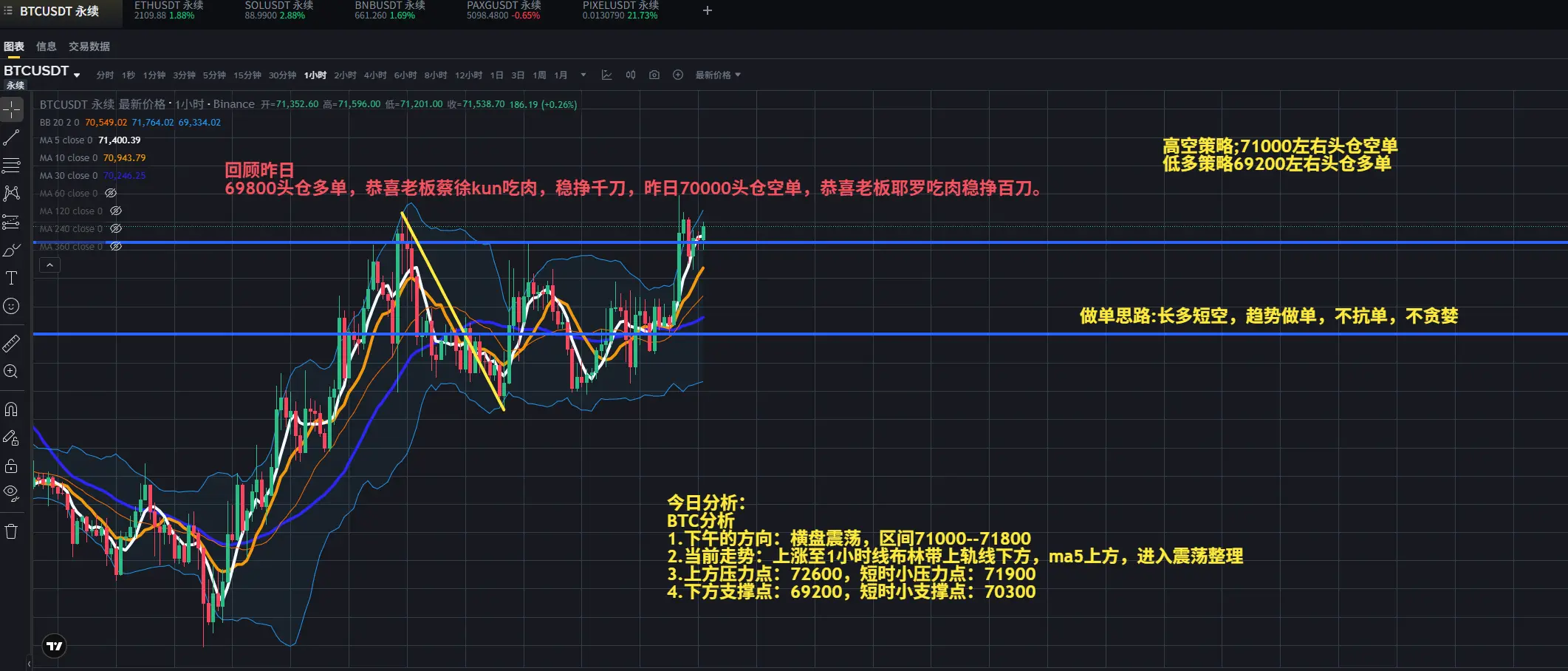The height and width of the screenshot is (671, 1568).
Task: Open the forecasting and measurement tool
Action: tap(12, 222)
